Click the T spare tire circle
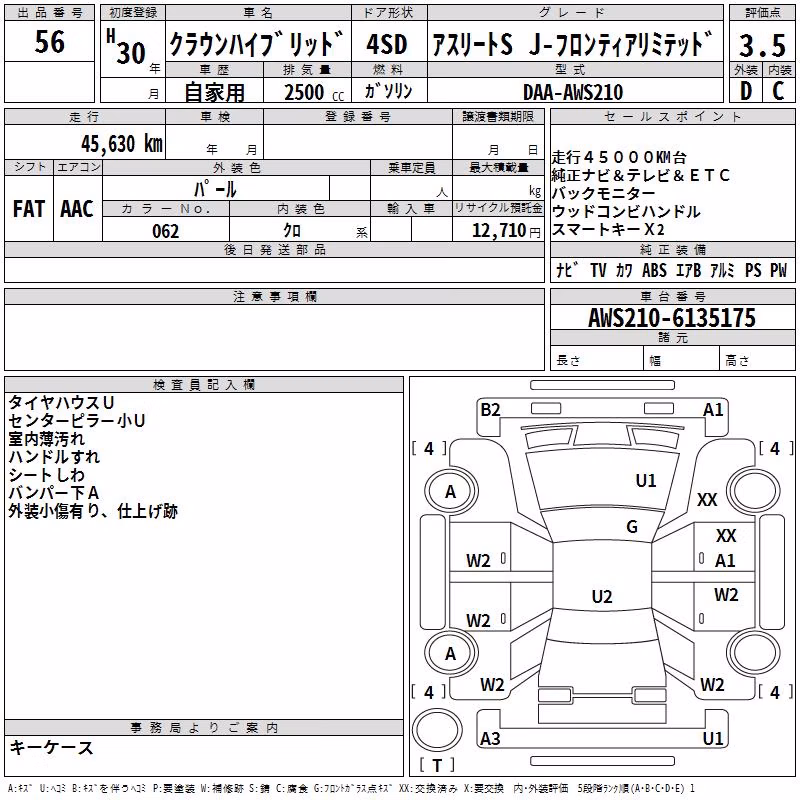Screen dimensions: 800x800 (x=437, y=730)
